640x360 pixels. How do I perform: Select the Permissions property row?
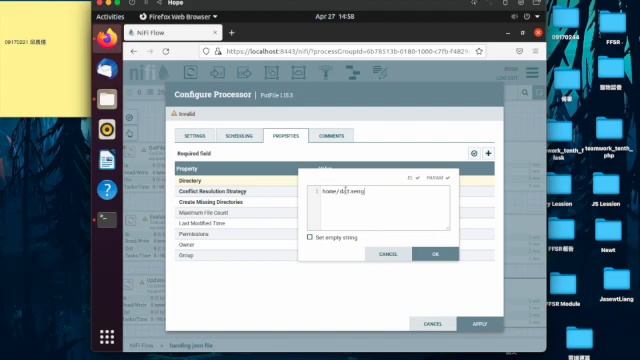pos(237,234)
